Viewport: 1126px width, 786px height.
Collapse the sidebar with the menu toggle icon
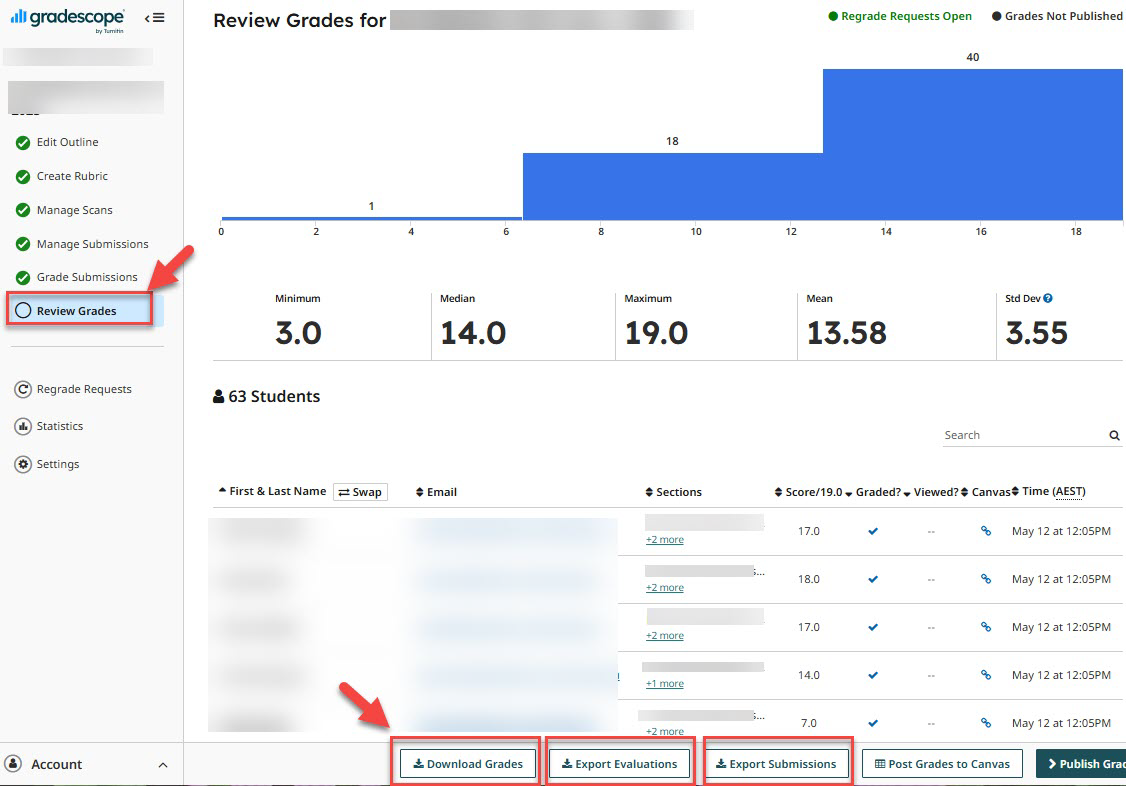[154, 18]
